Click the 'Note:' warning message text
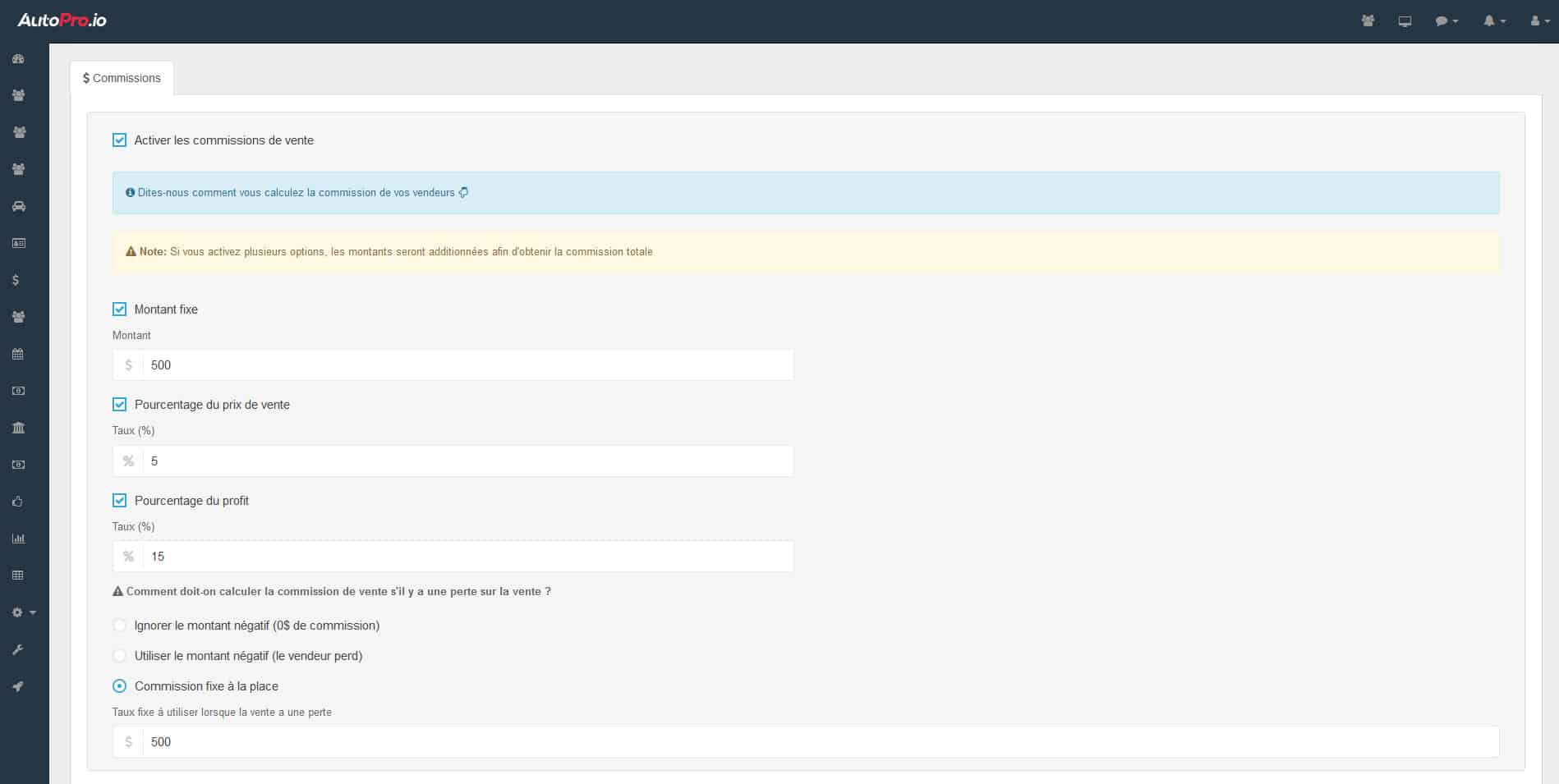 pos(396,252)
